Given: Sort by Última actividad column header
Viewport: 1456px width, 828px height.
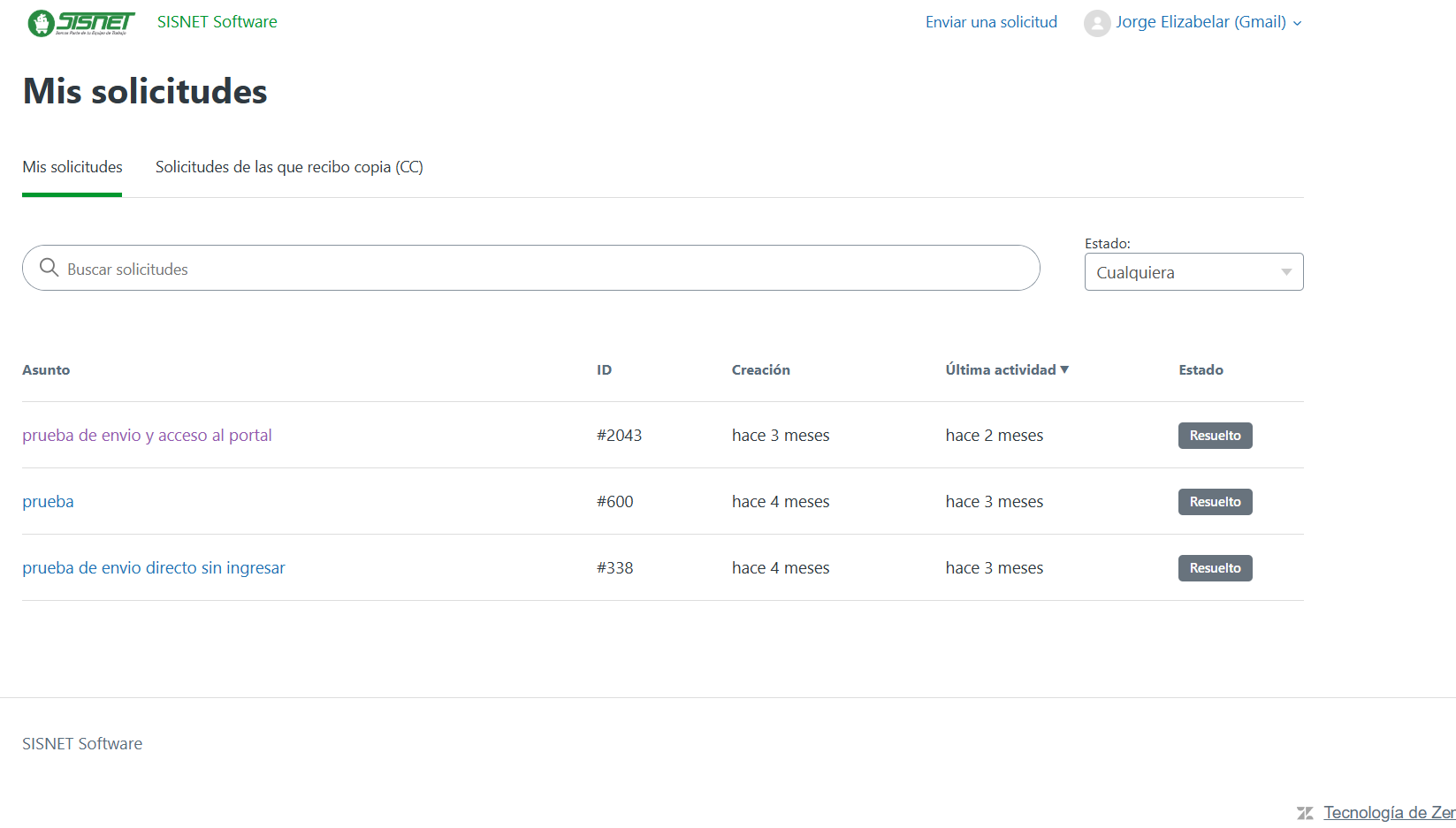Looking at the screenshot, I should coord(1000,369).
